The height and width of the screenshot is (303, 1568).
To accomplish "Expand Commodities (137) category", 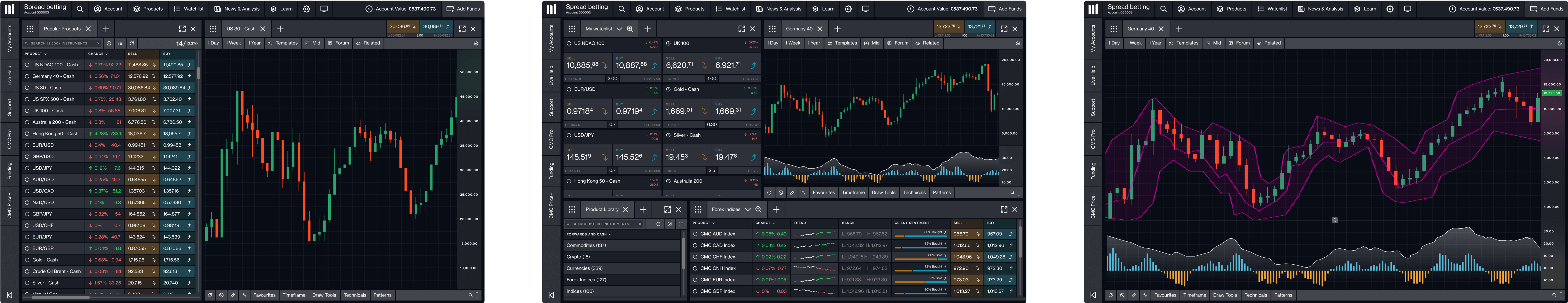I will point(622,245).
